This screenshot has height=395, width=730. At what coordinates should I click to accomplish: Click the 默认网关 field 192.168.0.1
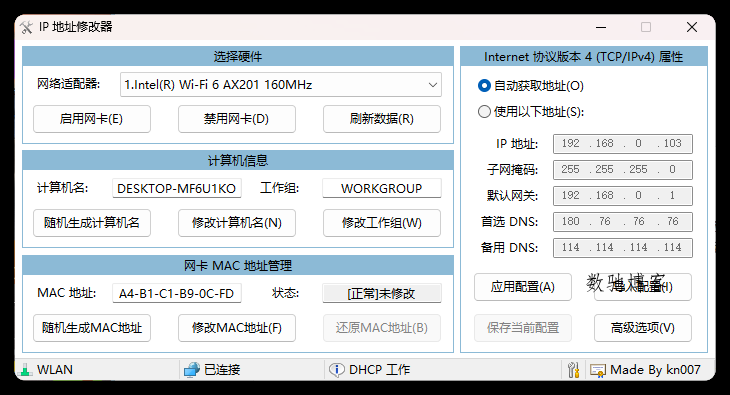click(x=622, y=196)
